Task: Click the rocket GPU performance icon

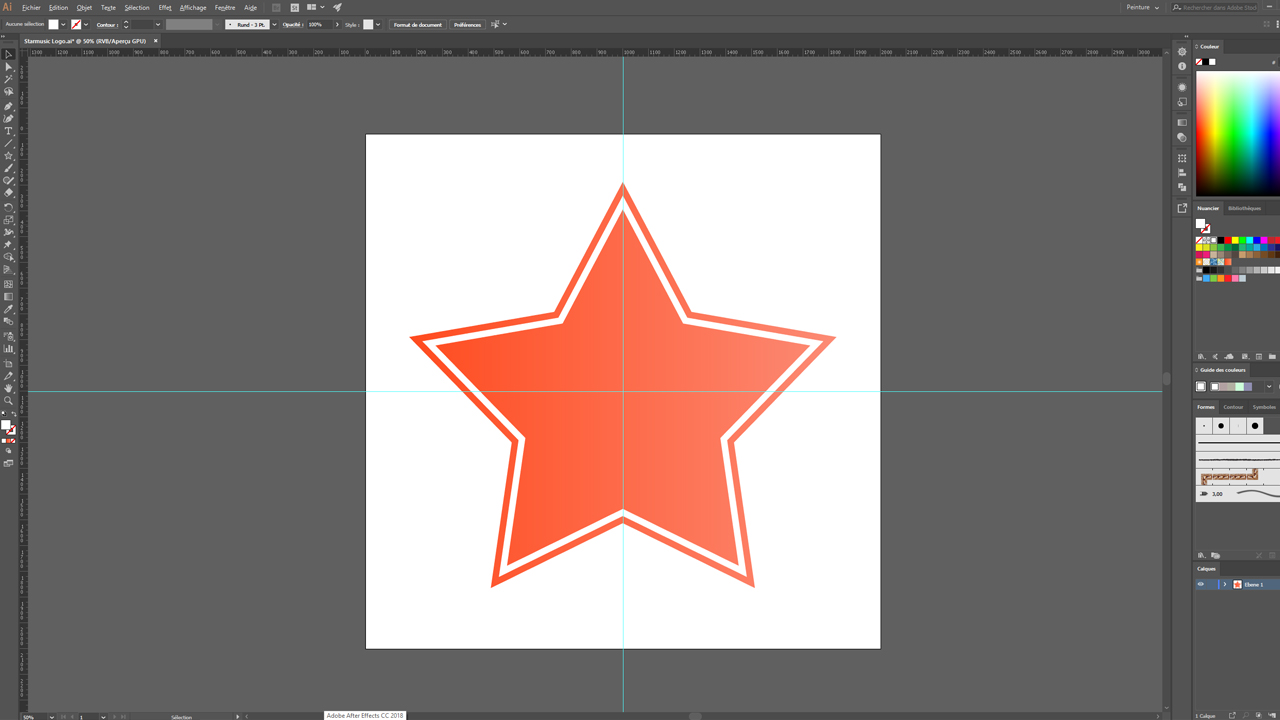Action: tap(337, 7)
